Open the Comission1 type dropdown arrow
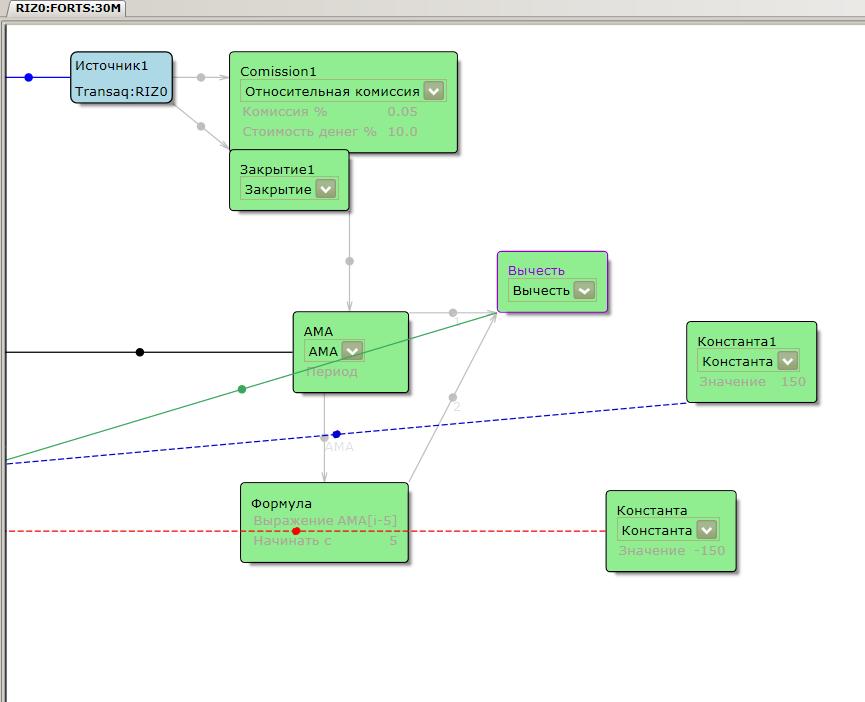 point(434,92)
